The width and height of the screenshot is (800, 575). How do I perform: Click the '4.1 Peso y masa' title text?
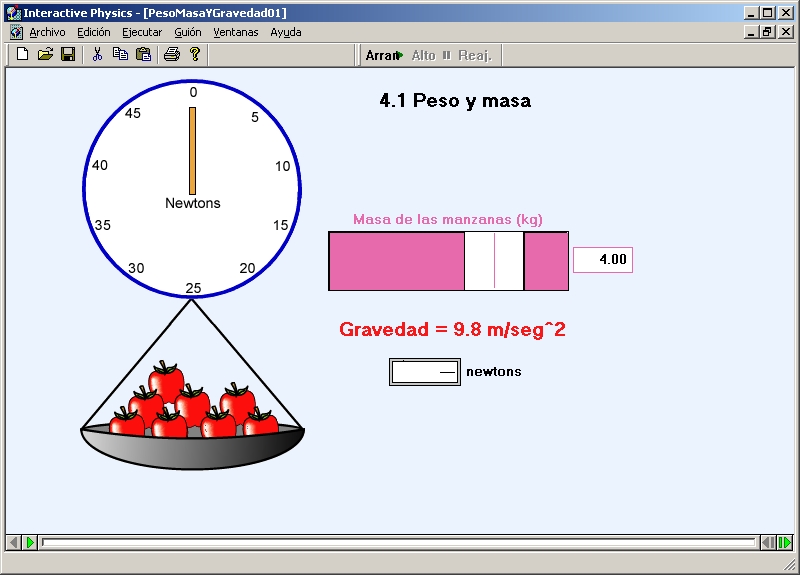click(x=455, y=101)
